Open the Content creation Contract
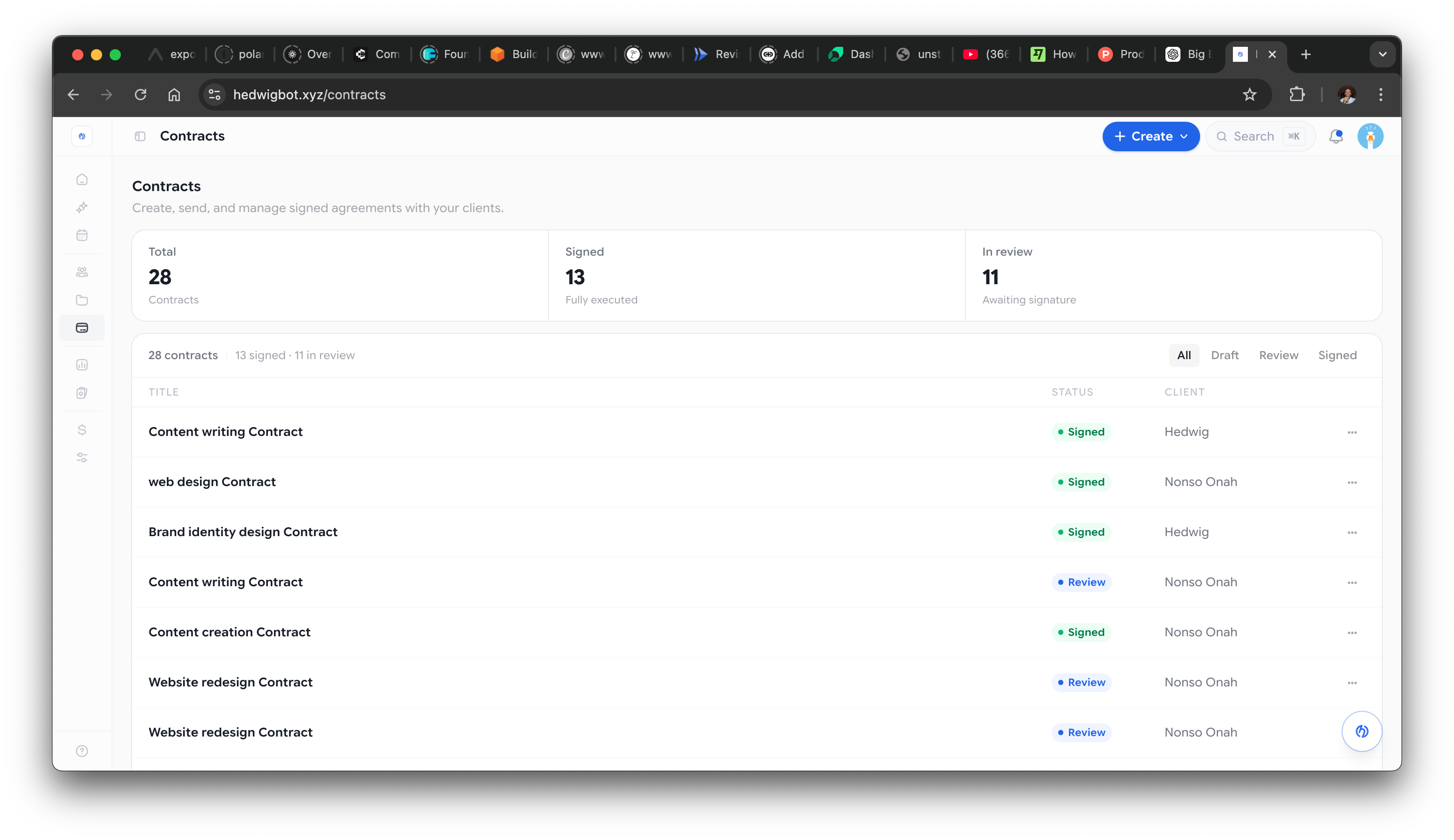 click(757, 632)
